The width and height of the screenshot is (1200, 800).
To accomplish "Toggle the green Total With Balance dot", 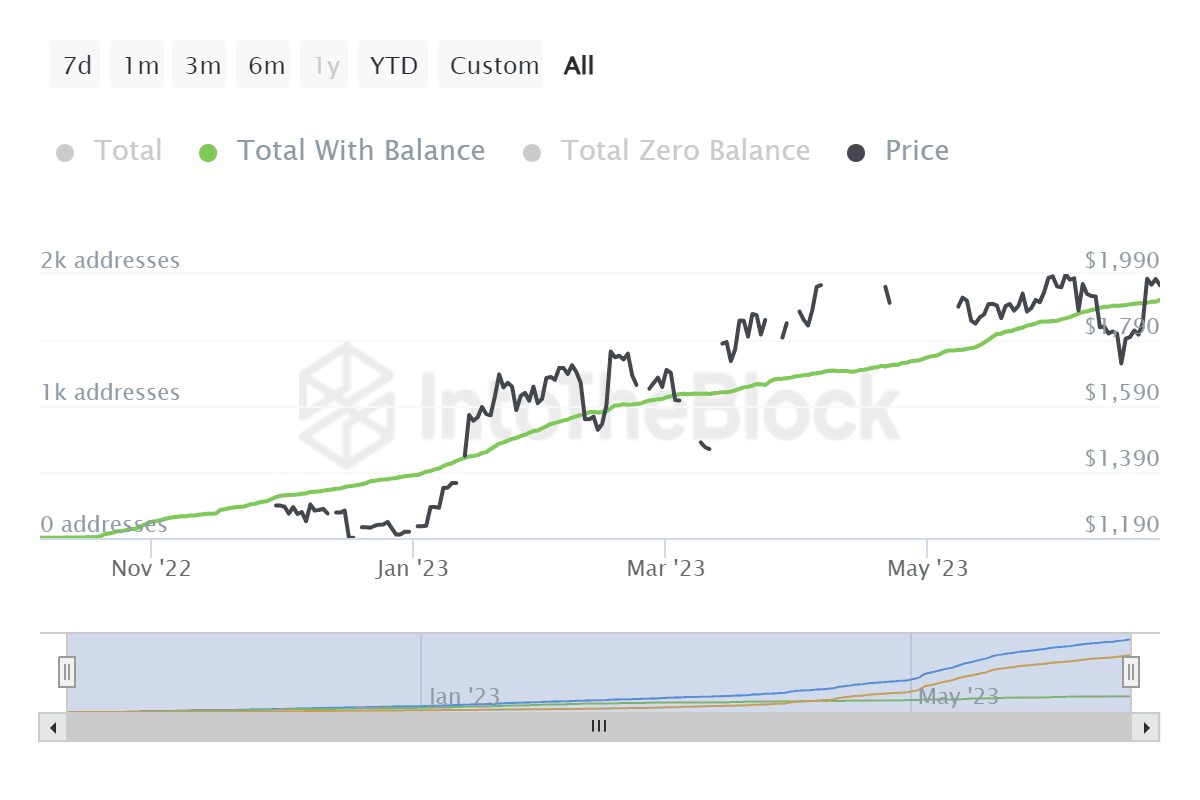I will (208, 153).
